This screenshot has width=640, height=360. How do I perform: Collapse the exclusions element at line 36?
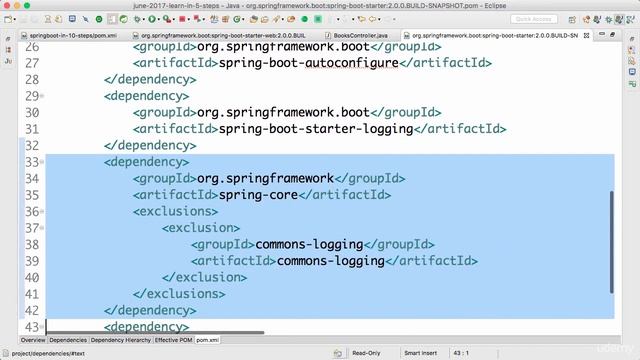42,211
